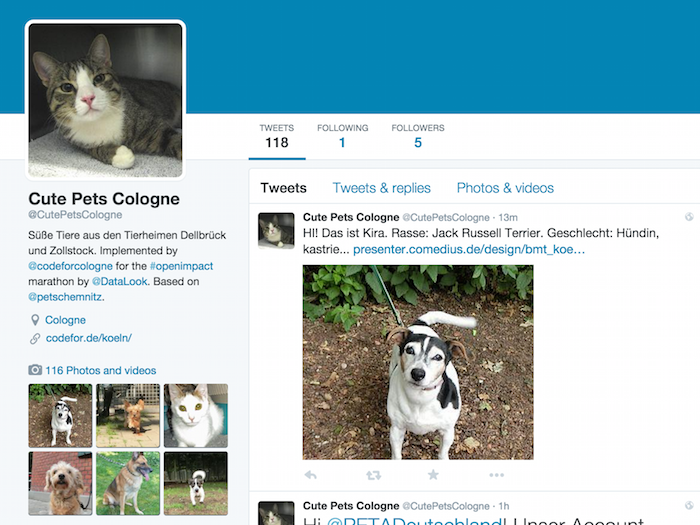Image resolution: width=700 pixels, height=525 pixels.
Task: Click avatar beside the Kira tweet
Action: (276, 230)
